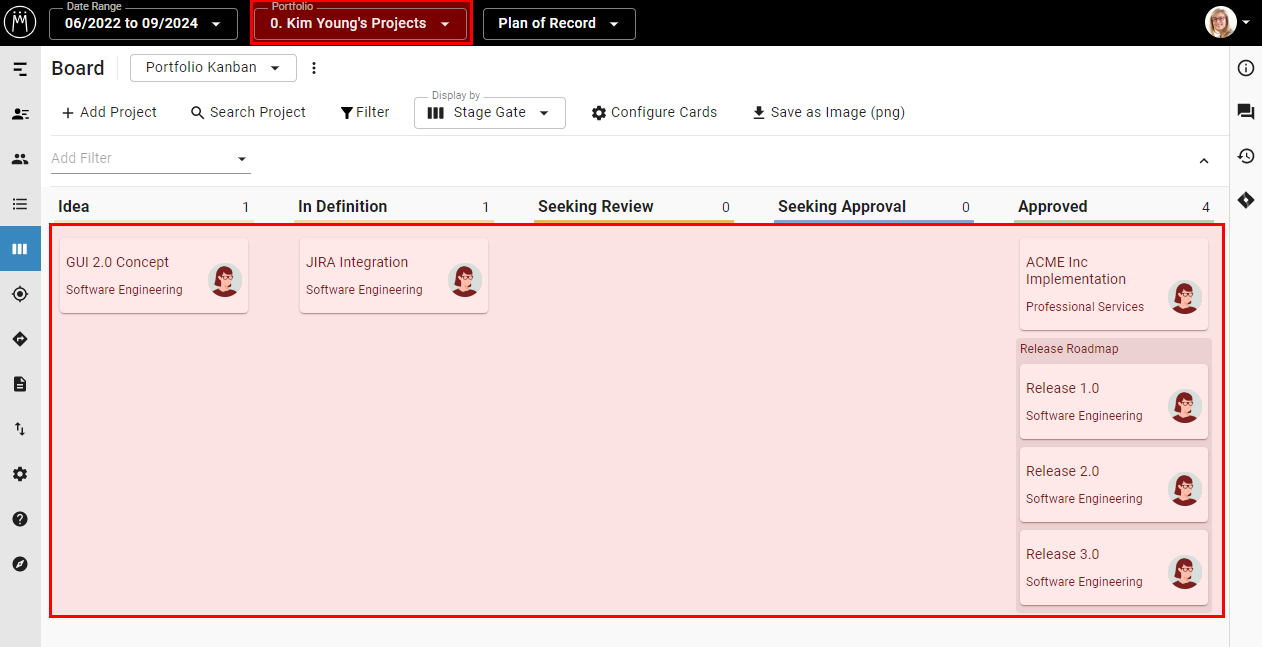Open the comments chat icon on right

pos(1246,112)
